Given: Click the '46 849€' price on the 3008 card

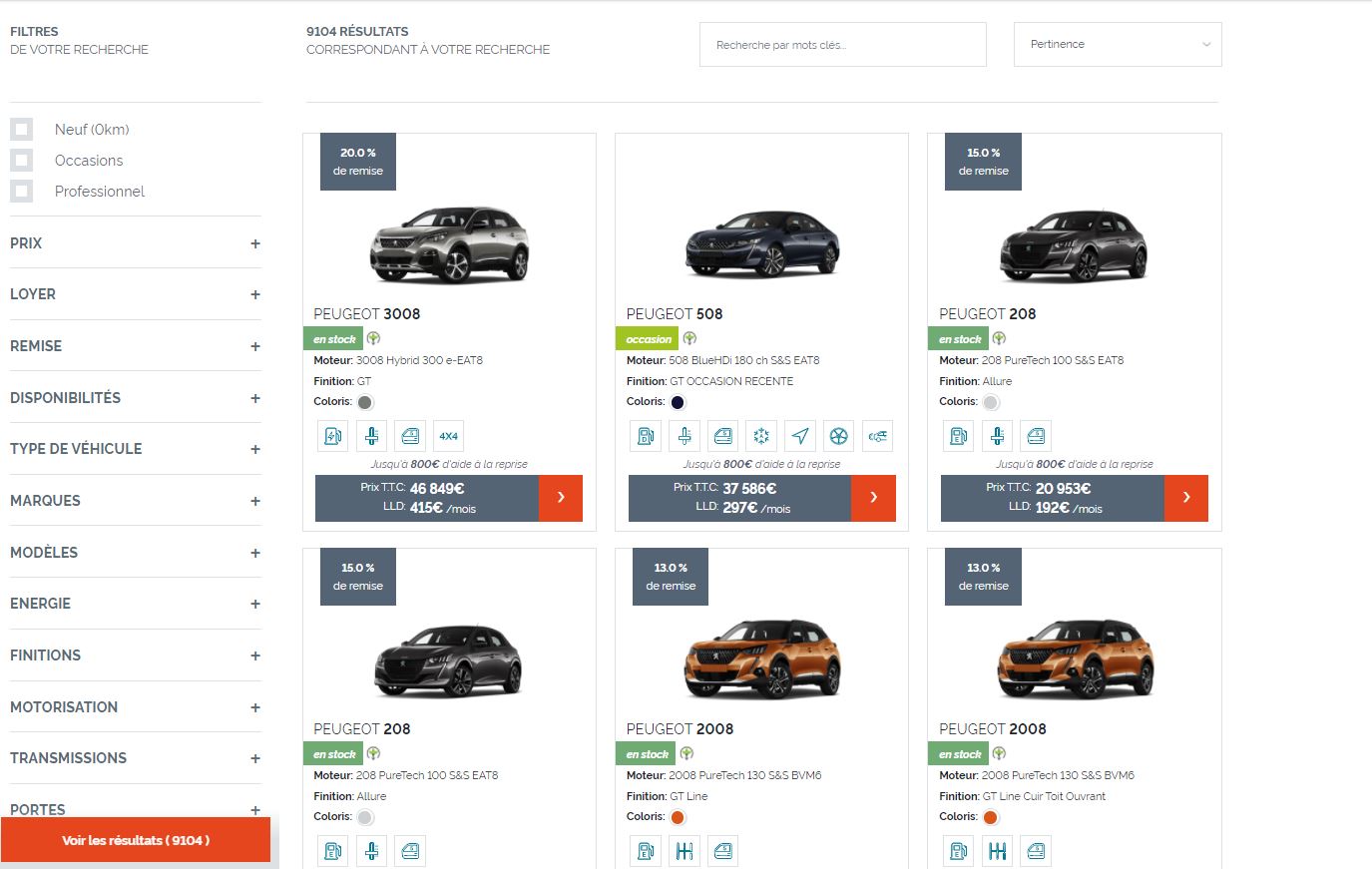Looking at the screenshot, I should [x=437, y=489].
